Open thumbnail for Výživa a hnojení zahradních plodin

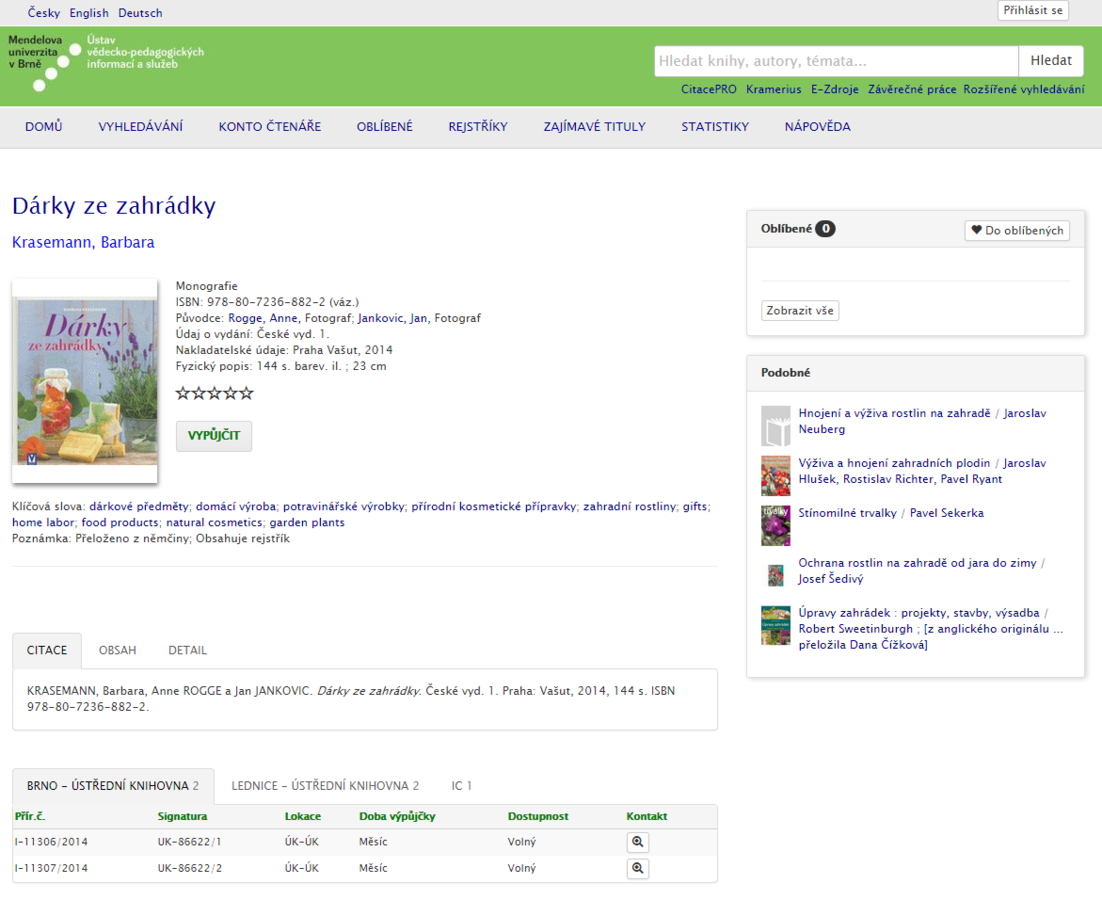(776, 476)
